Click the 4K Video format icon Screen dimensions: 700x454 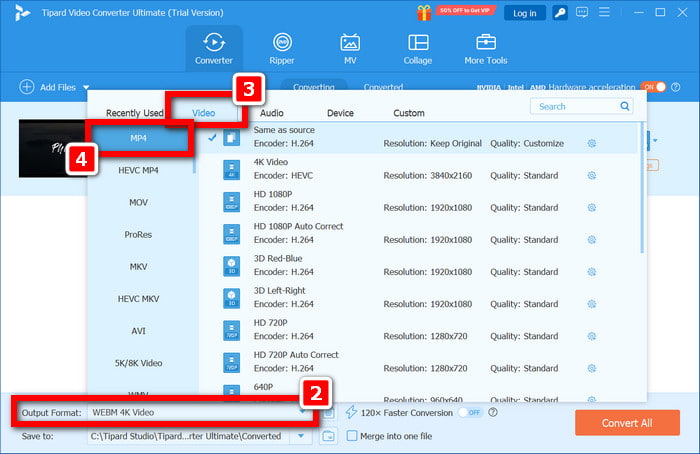coord(231,170)
